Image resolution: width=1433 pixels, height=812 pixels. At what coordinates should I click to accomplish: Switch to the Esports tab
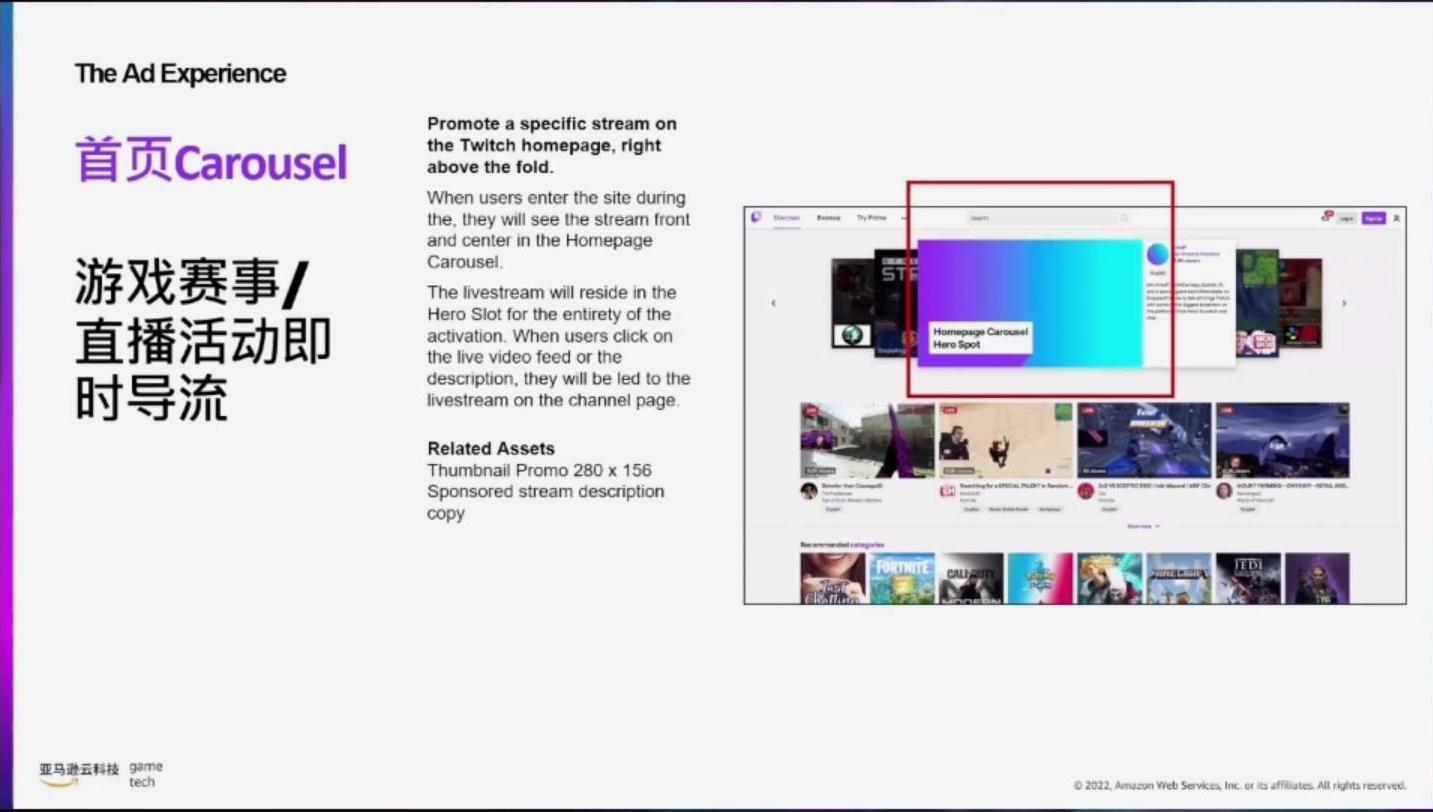pyautogui.click(x=828, y=218)
